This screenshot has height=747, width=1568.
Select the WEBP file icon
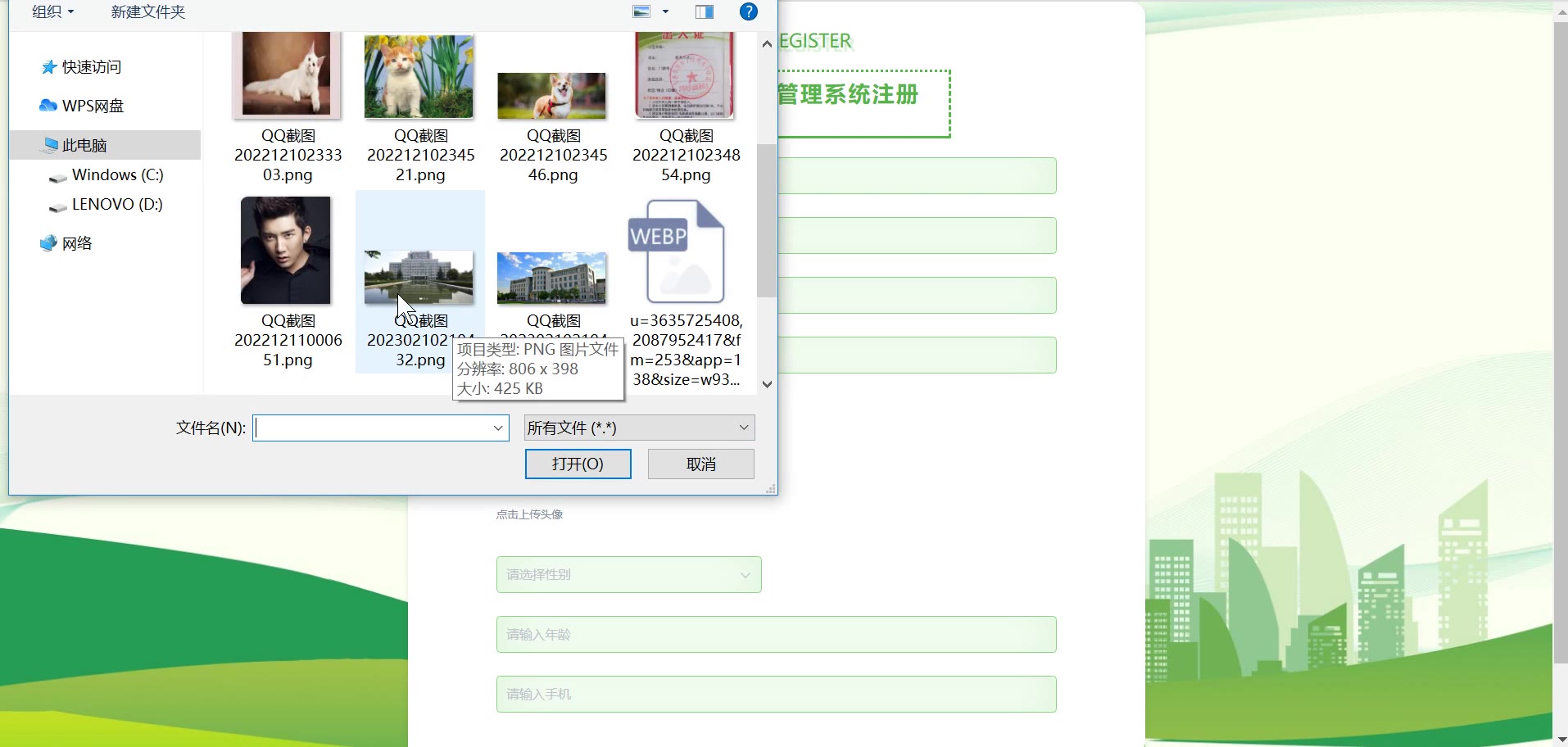pos(677,251)
